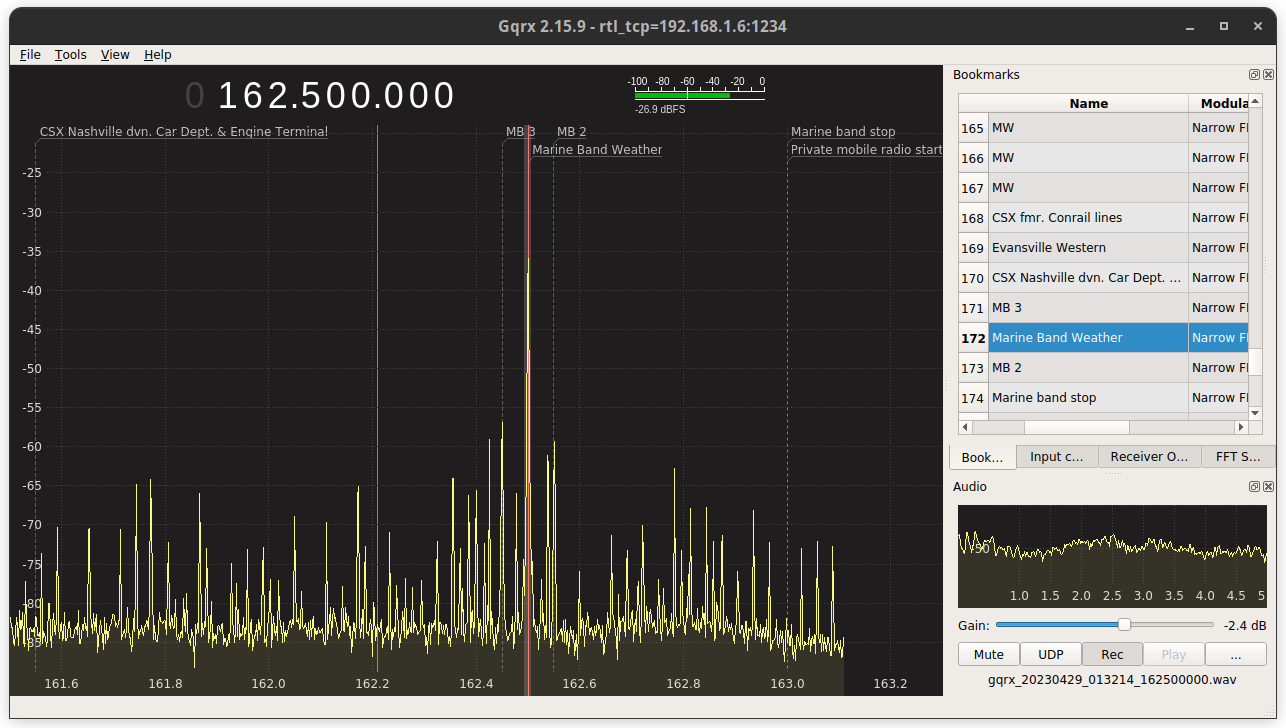The height and width of the screenshot is (728, 1286).
Task: Open the FFT Settings tab
Action: [1238, 456]
